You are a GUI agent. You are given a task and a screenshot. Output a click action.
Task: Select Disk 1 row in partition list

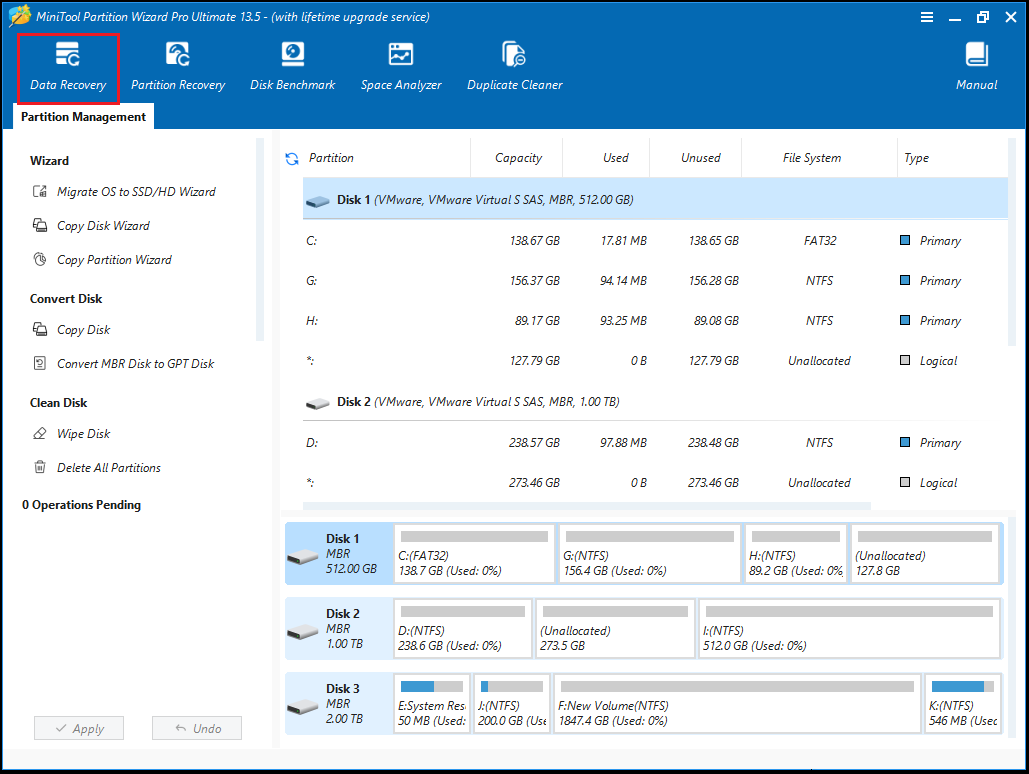pos(655,200)
